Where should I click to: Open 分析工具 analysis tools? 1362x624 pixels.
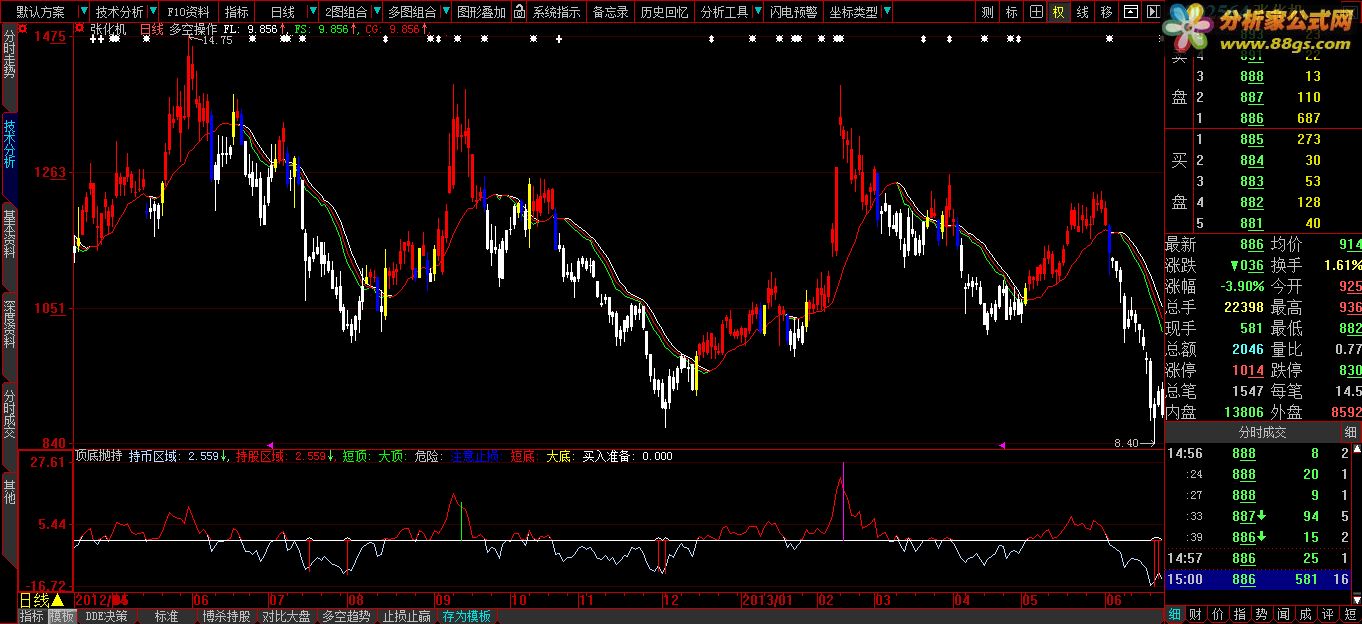[x=724, y=12]
